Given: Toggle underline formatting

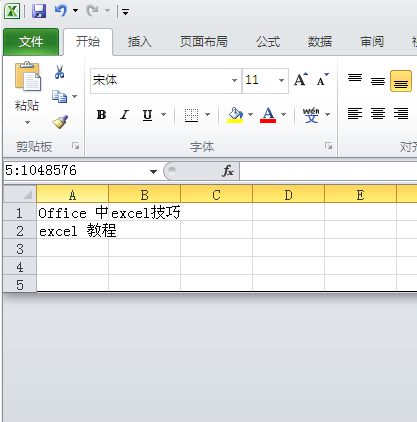Looking at the screenshot, I should click(147, 115).
